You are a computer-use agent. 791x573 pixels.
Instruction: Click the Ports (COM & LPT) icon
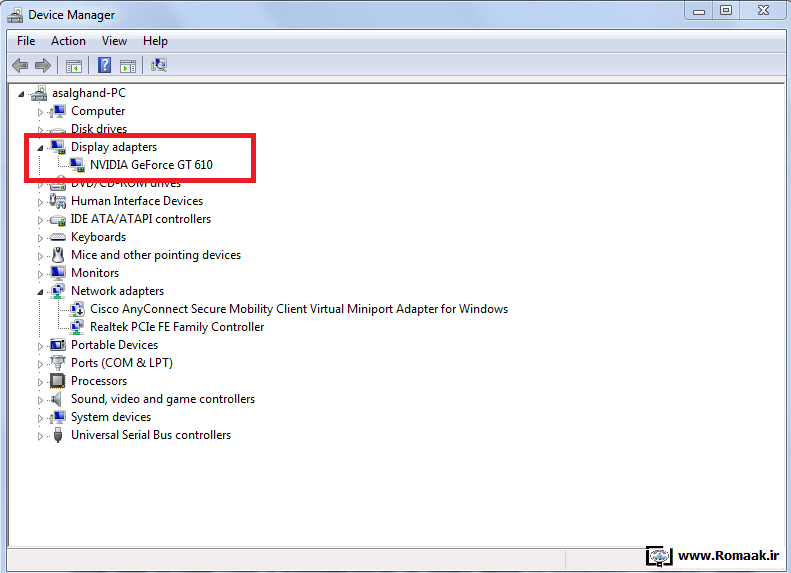(58, 363)
